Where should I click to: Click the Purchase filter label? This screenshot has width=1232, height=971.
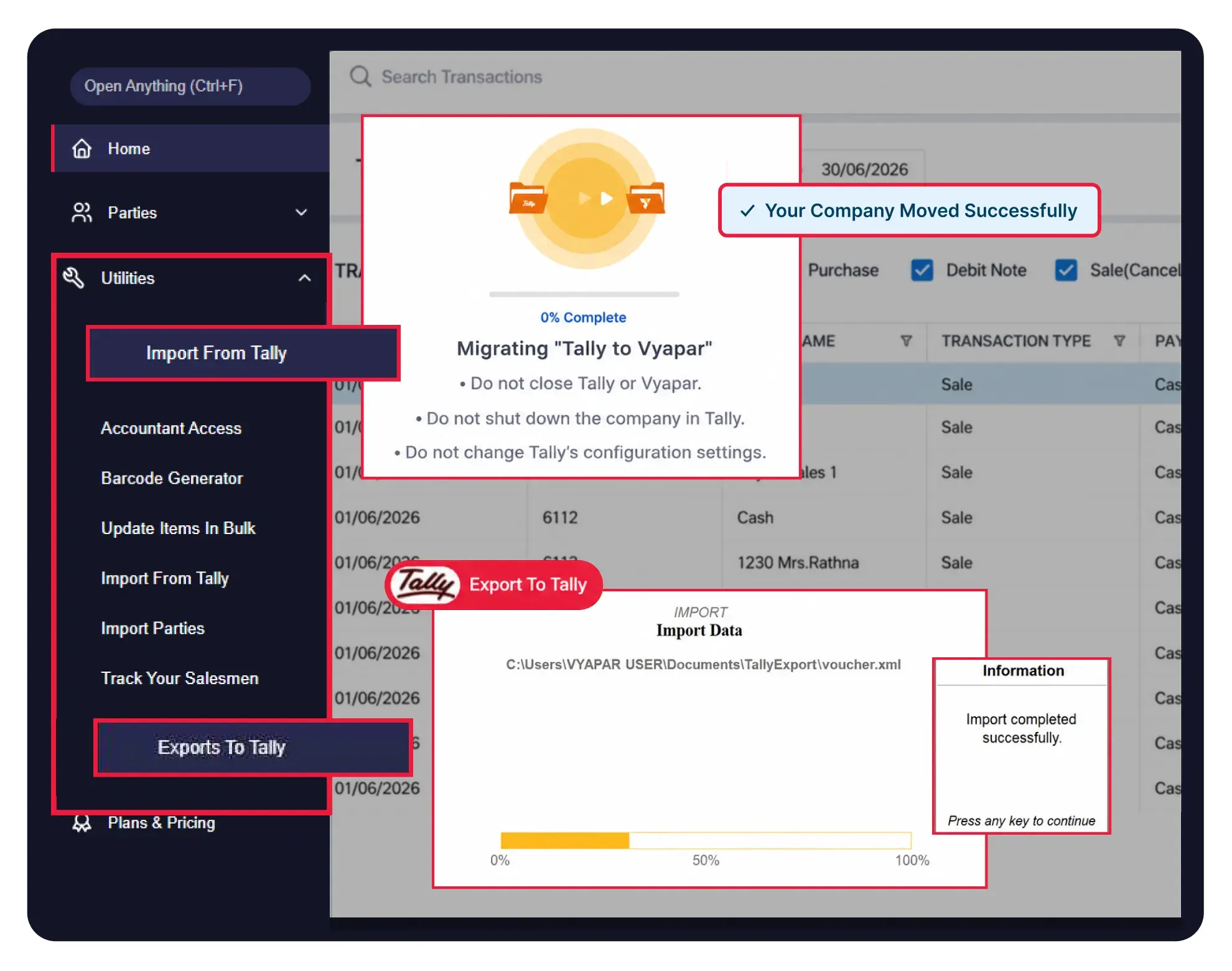[x=843, y=270]
